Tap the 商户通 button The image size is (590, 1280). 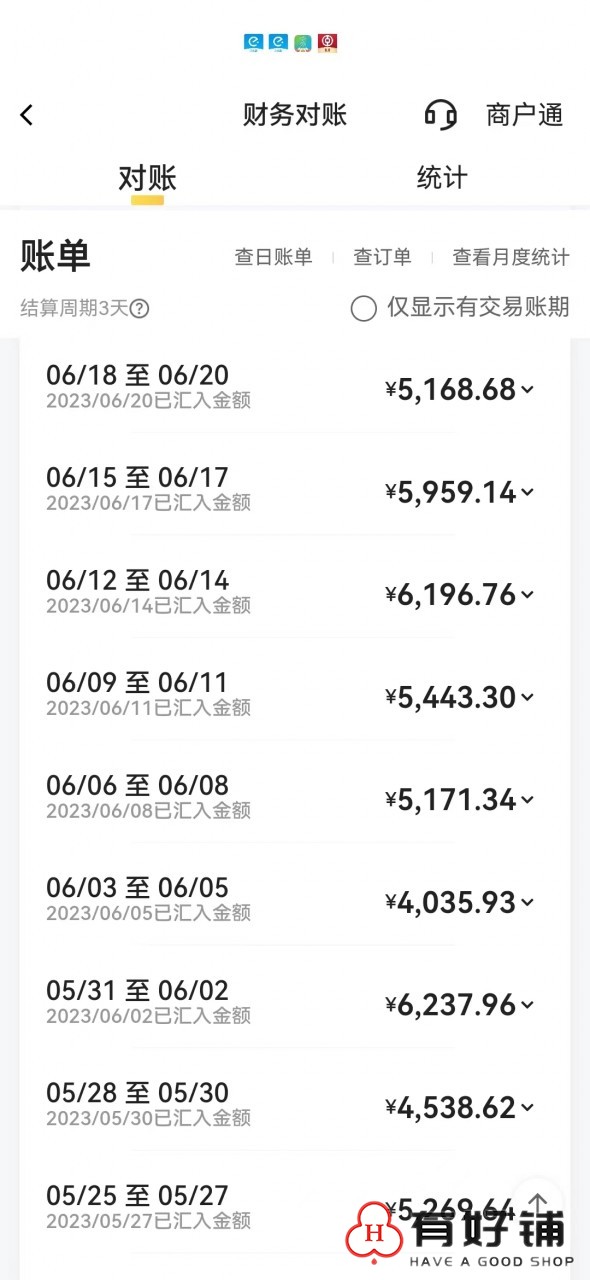point(525,115)
